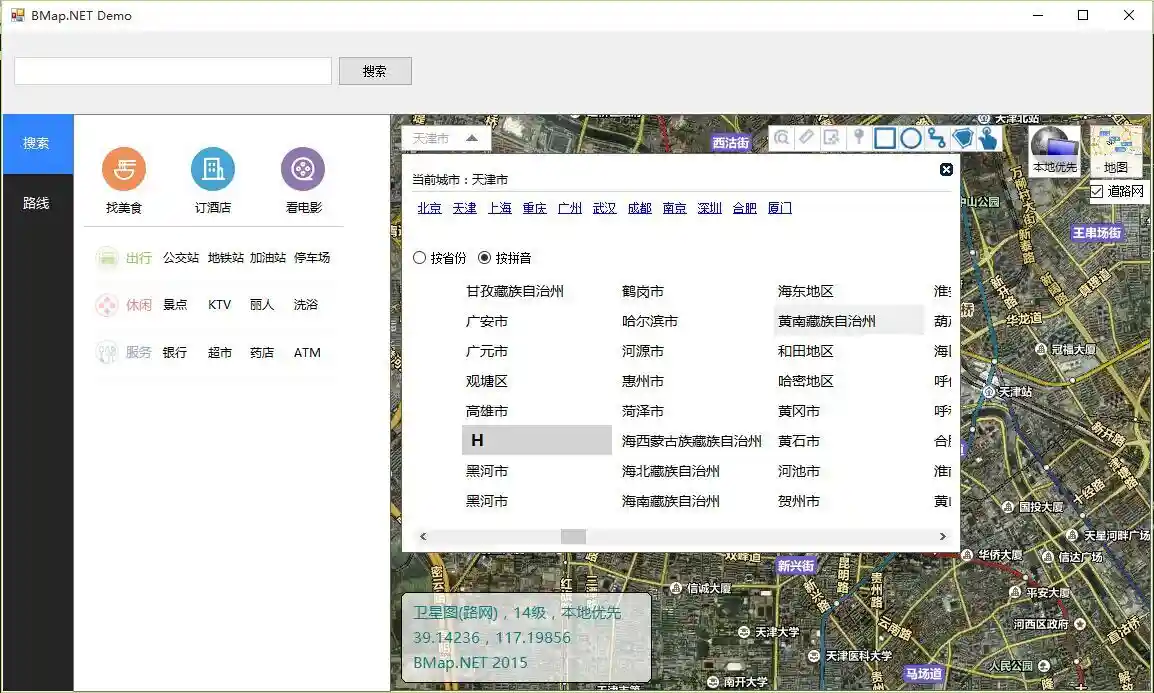The image size is (1154, 693).
Task: Open 找美食 food search
Action: pyautogui.click(x=124, y=170)
